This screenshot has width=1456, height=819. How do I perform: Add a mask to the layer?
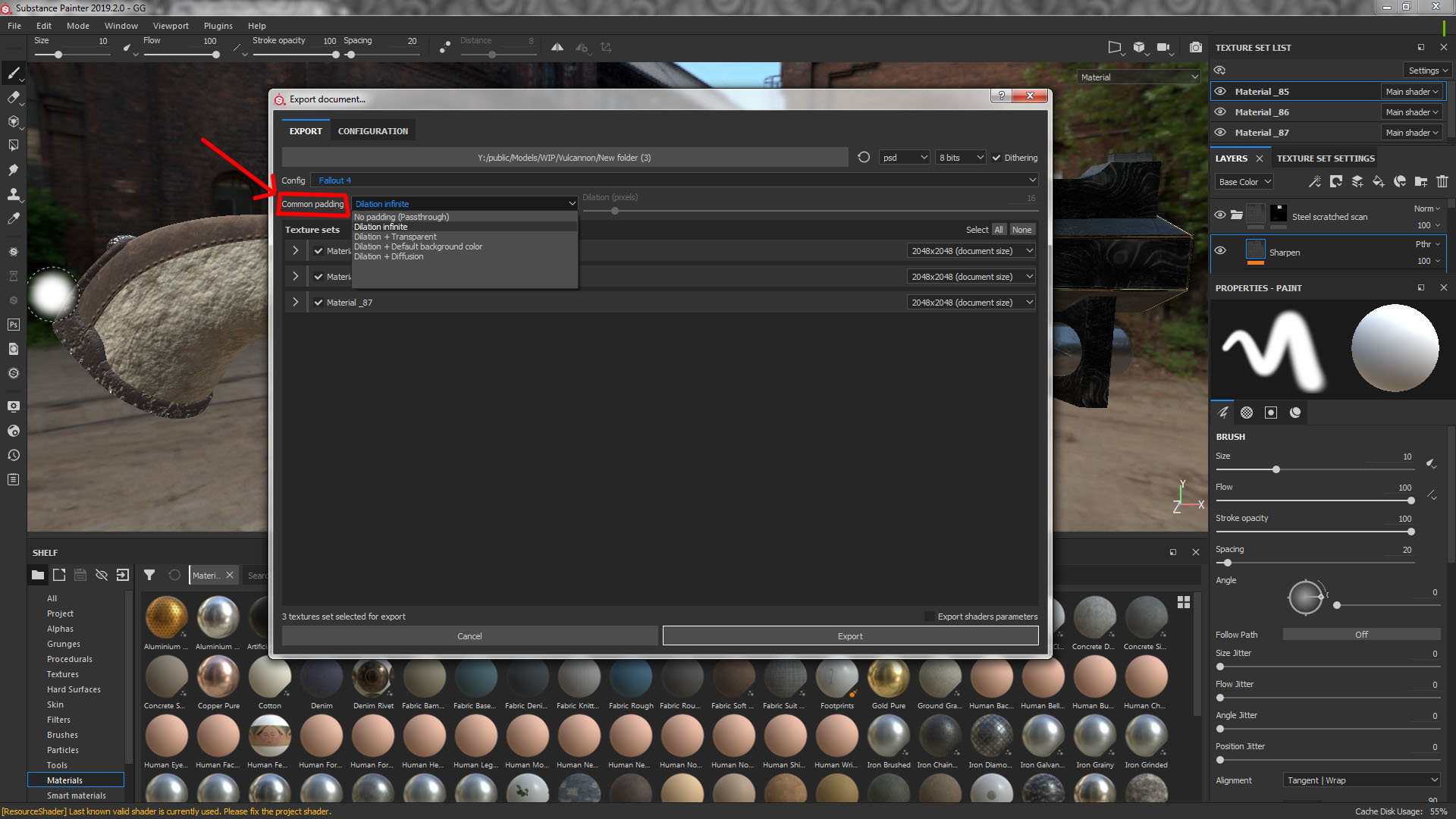[1336, 182]
